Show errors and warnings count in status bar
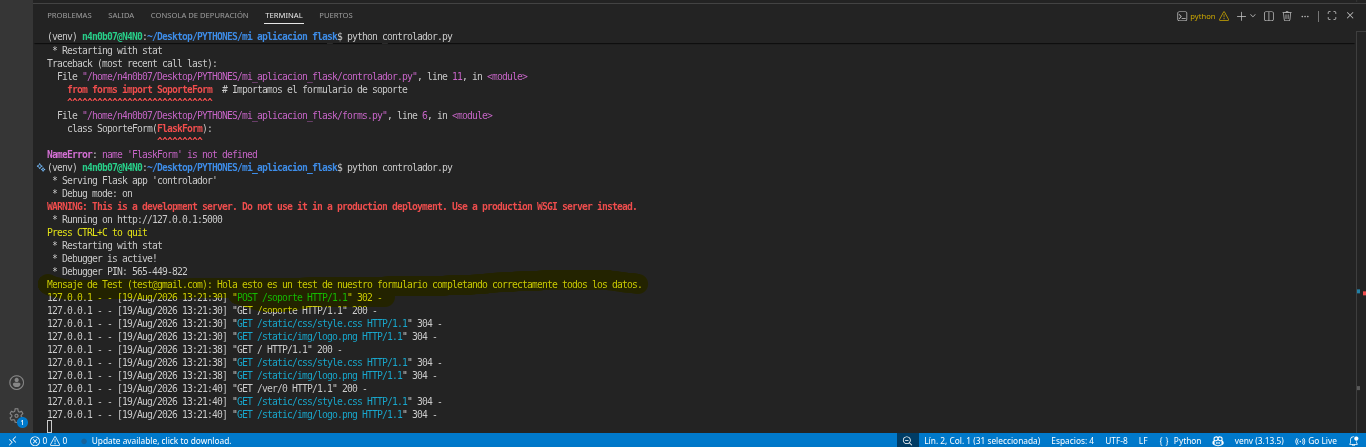Image resolution: width=1366 pixels, height=447 pixels. [48, 440]
